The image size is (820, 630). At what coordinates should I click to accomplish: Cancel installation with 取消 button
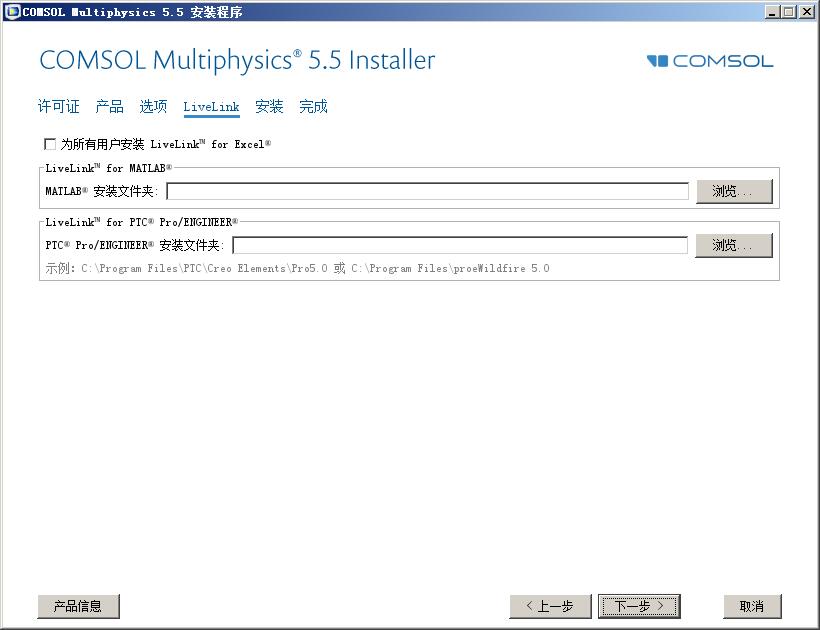752,606
